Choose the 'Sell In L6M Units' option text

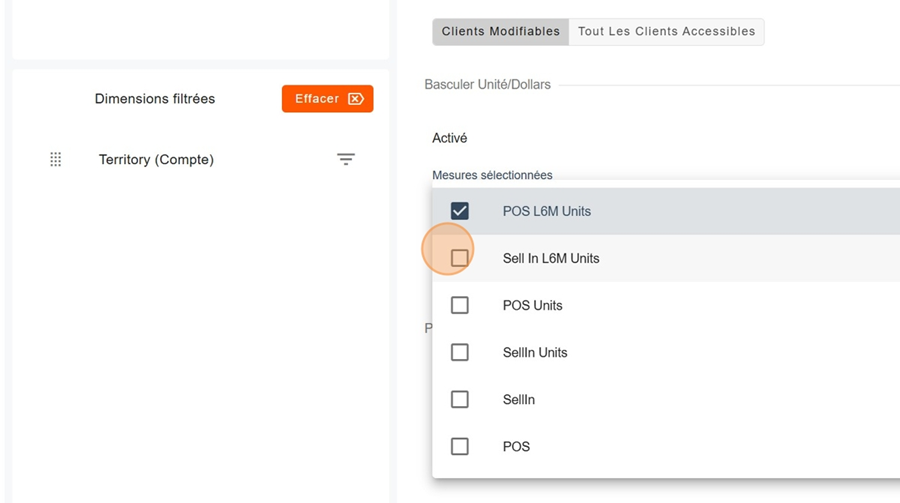coord(551,258)
